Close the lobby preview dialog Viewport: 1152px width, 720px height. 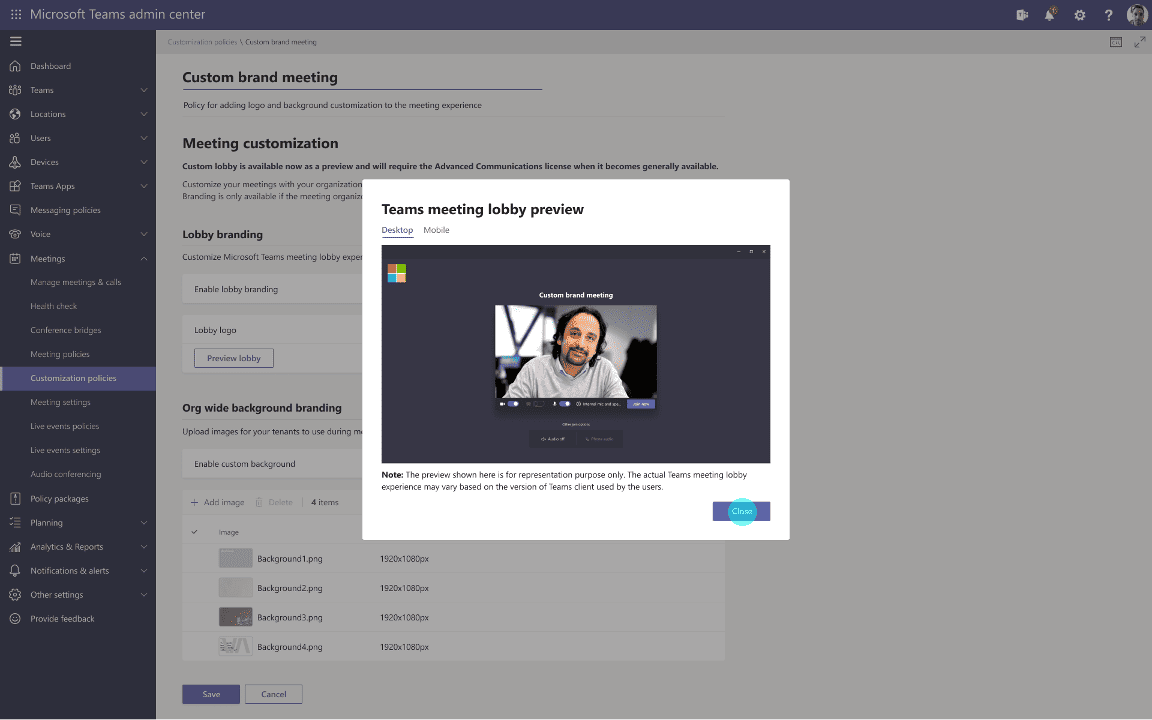(x=741, y=511)
